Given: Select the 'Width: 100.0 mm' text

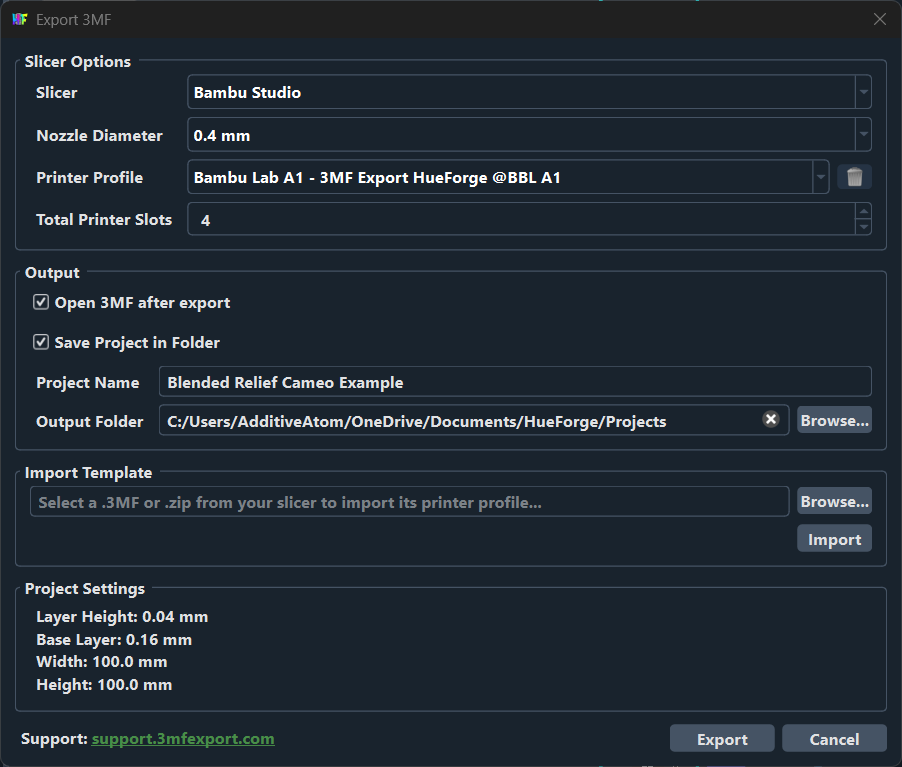Looking at the screenshot, I should [102, 662].
